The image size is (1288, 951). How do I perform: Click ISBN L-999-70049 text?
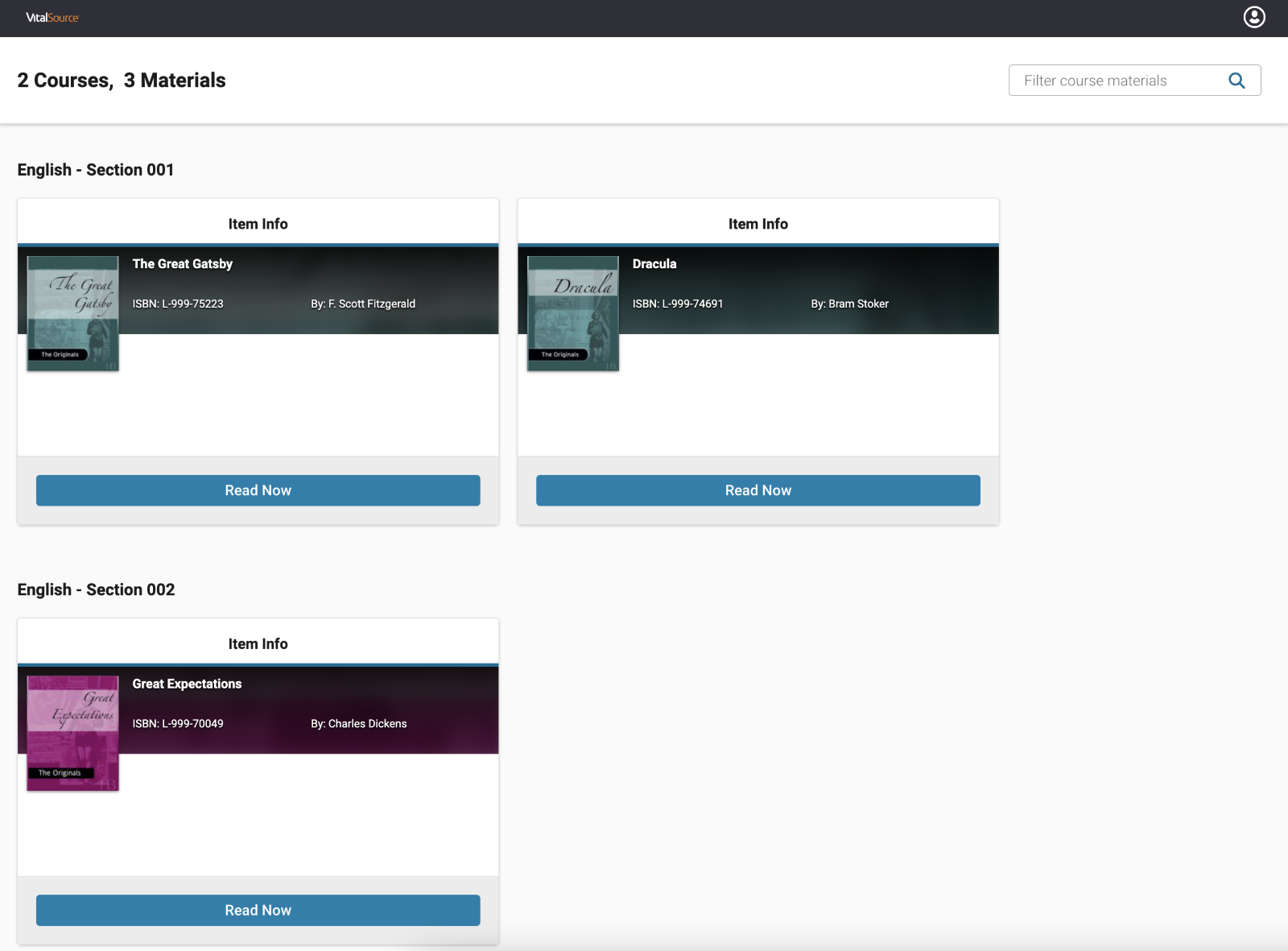click(x=178, y=723)
